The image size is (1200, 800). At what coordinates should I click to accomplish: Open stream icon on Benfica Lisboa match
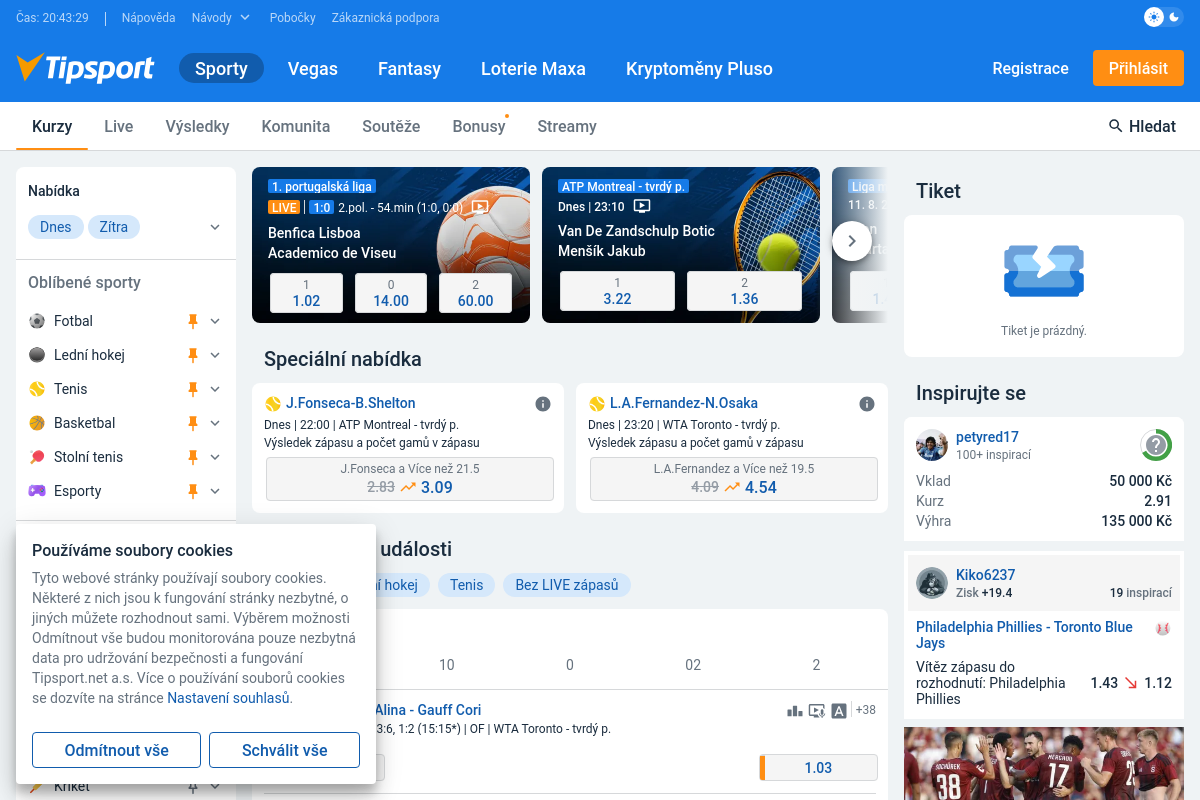coord(480,207)
